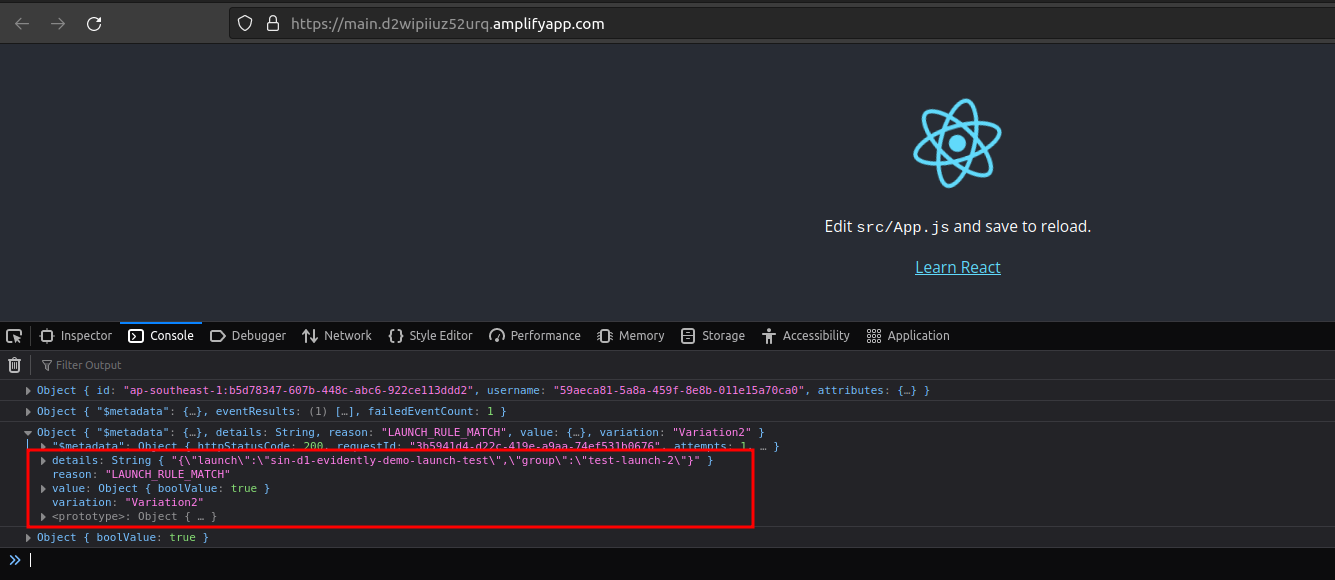Open the Style Editor tab
1335x580 pixels.
click(430, 336)
